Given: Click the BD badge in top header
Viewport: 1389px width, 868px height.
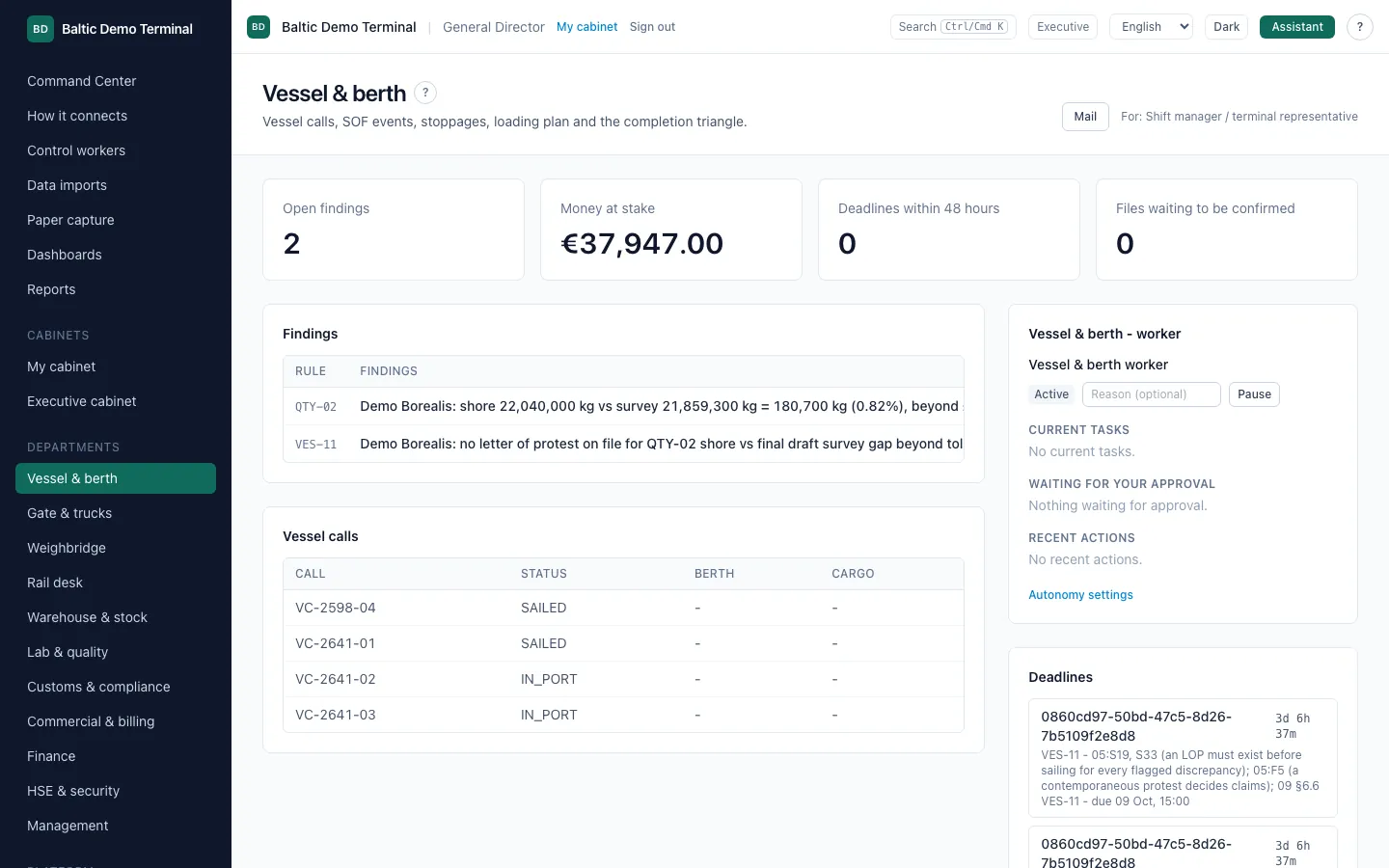Looking at the screenshot, I should [x=259, y=27].
